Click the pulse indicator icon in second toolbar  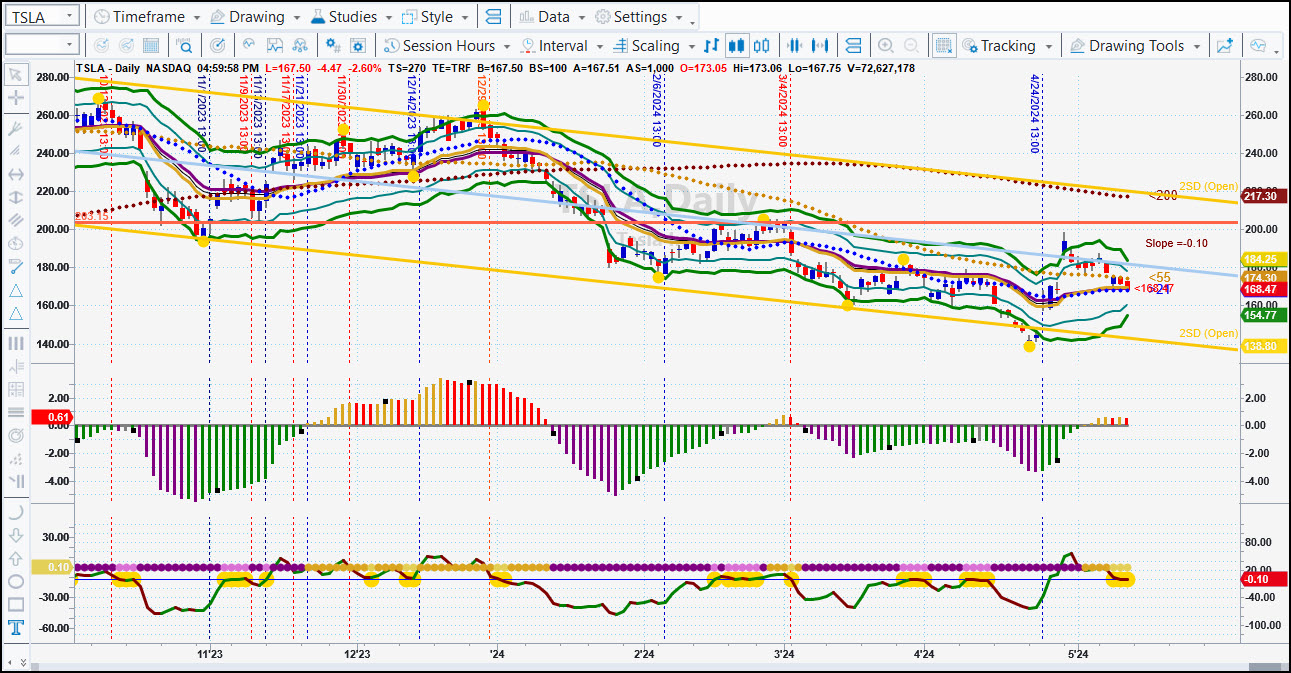point(248,45)
